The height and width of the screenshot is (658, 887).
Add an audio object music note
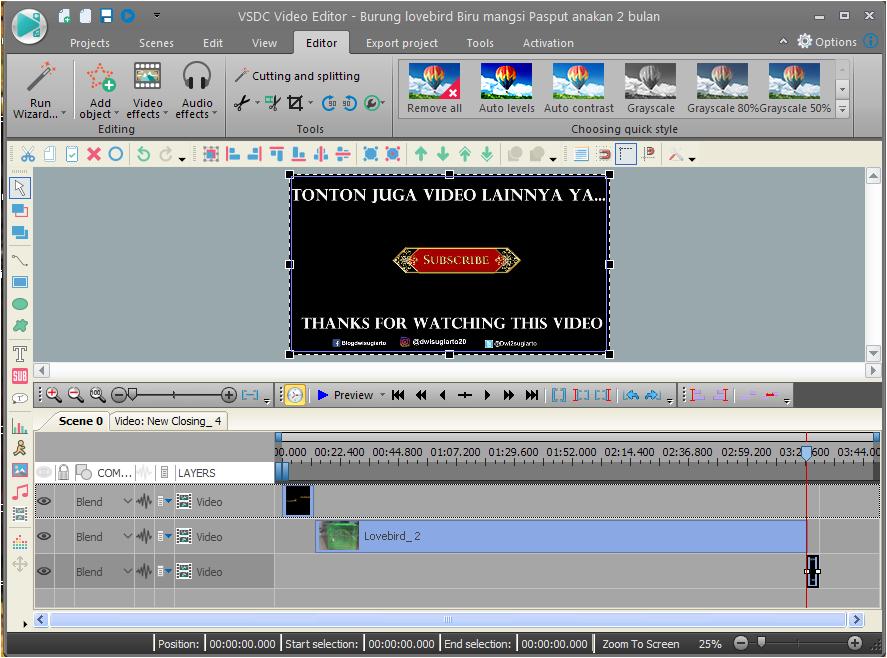[20, 492]
